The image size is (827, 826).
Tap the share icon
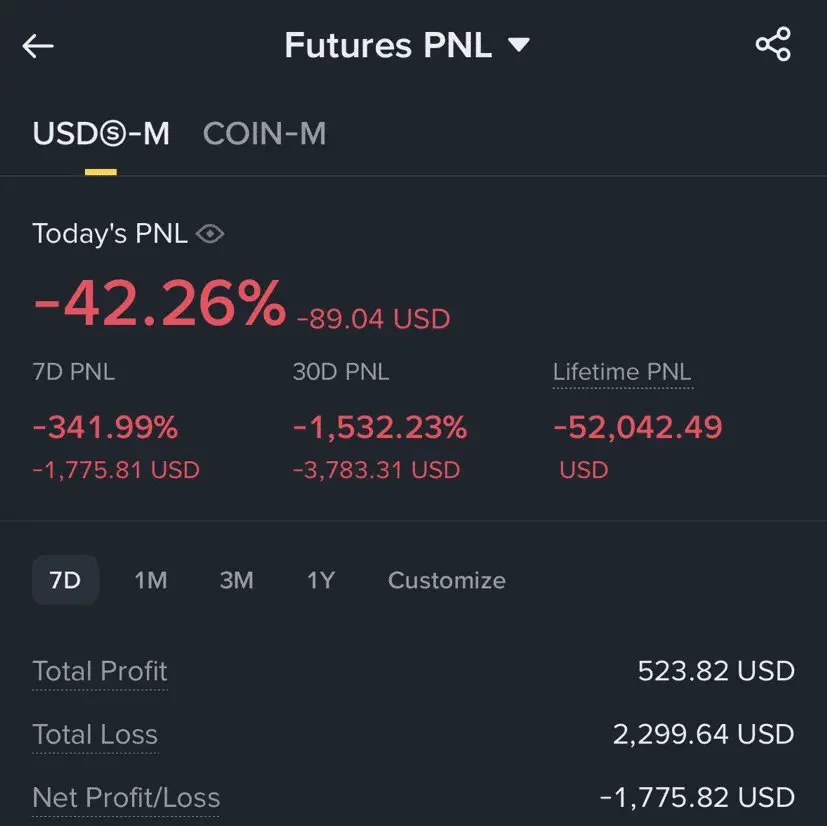pos(773,45)
